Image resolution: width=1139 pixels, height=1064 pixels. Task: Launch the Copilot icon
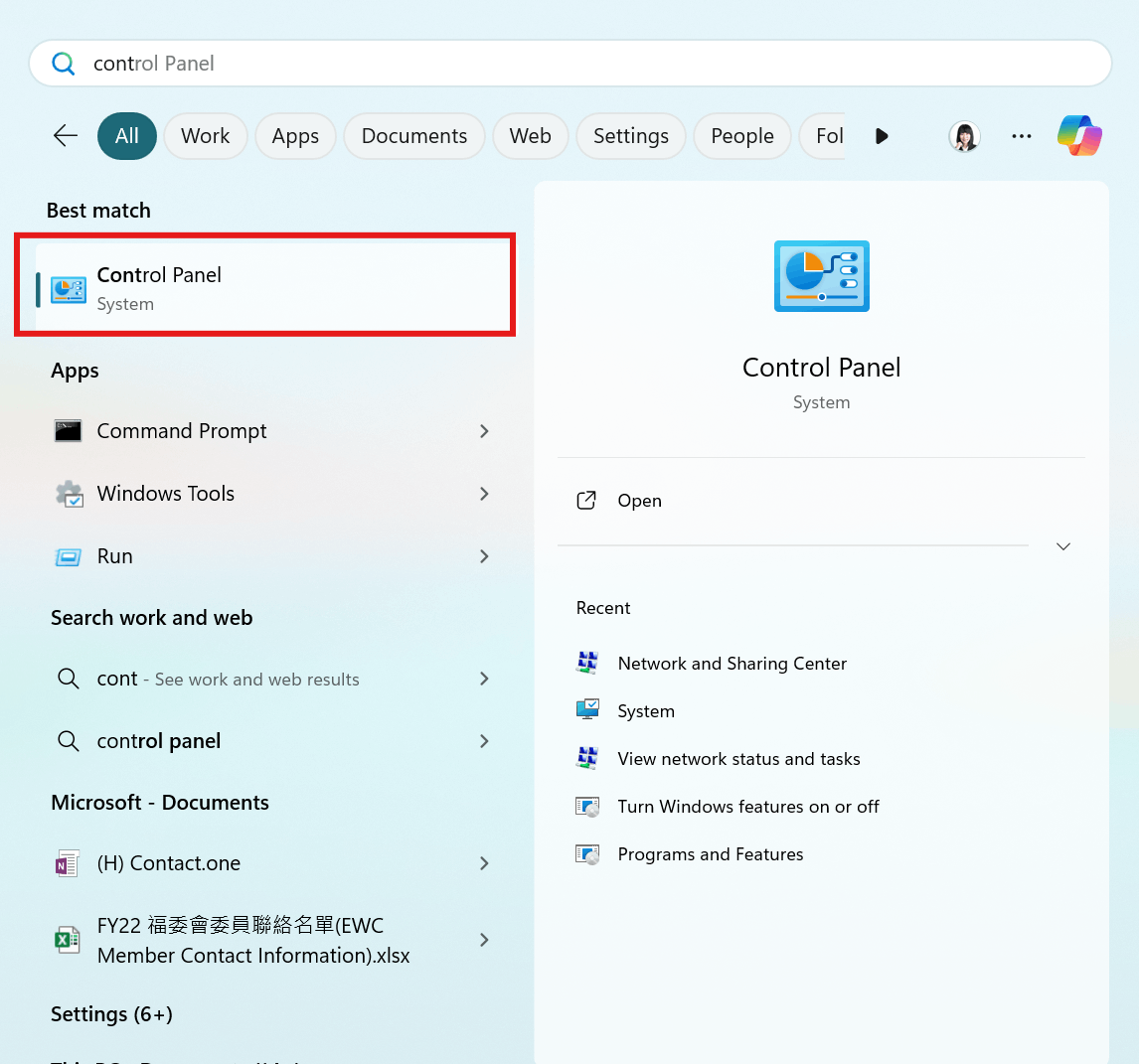coord(1079,136)
